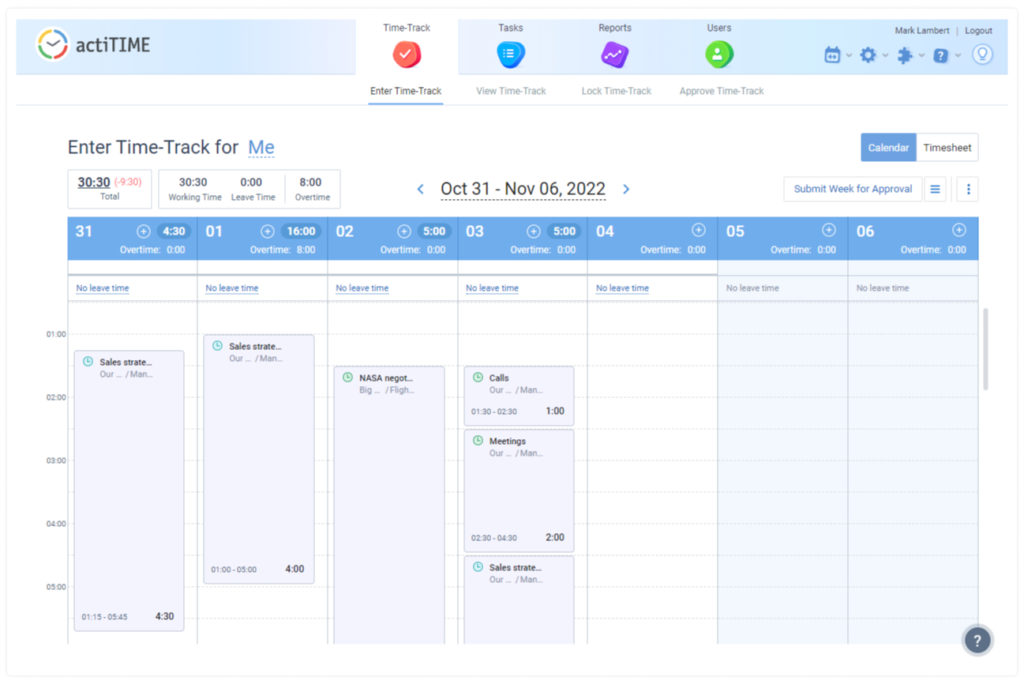Select the Calendar view toggle
Image resolution: width=1024 pixels, height=684 pixels.
tap(888, 147)
